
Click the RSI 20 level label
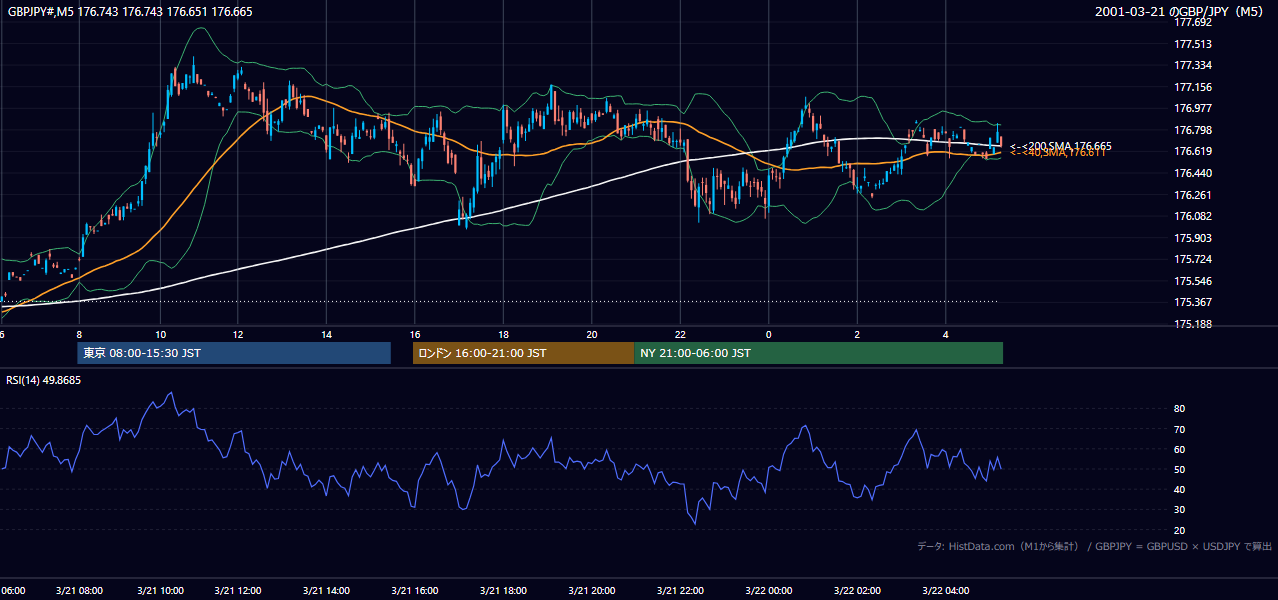(1179, 530)
